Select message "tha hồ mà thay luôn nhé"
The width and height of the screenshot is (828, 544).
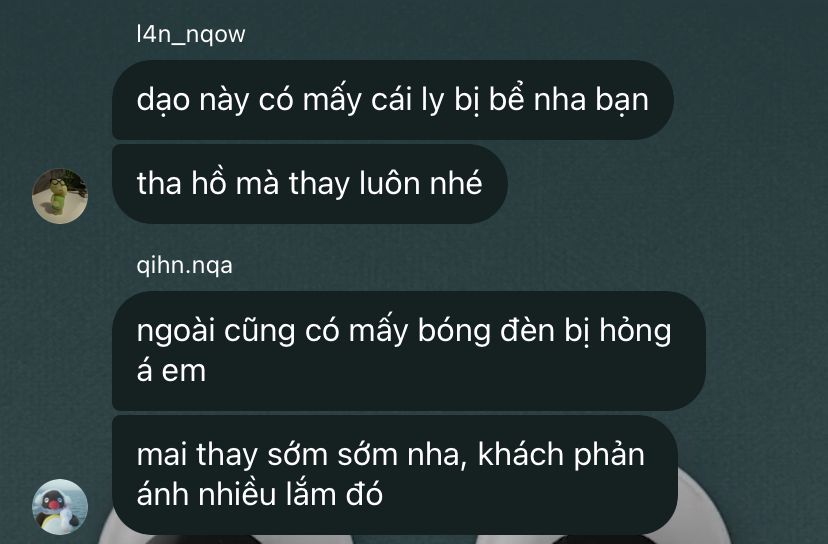coord(310,184)
